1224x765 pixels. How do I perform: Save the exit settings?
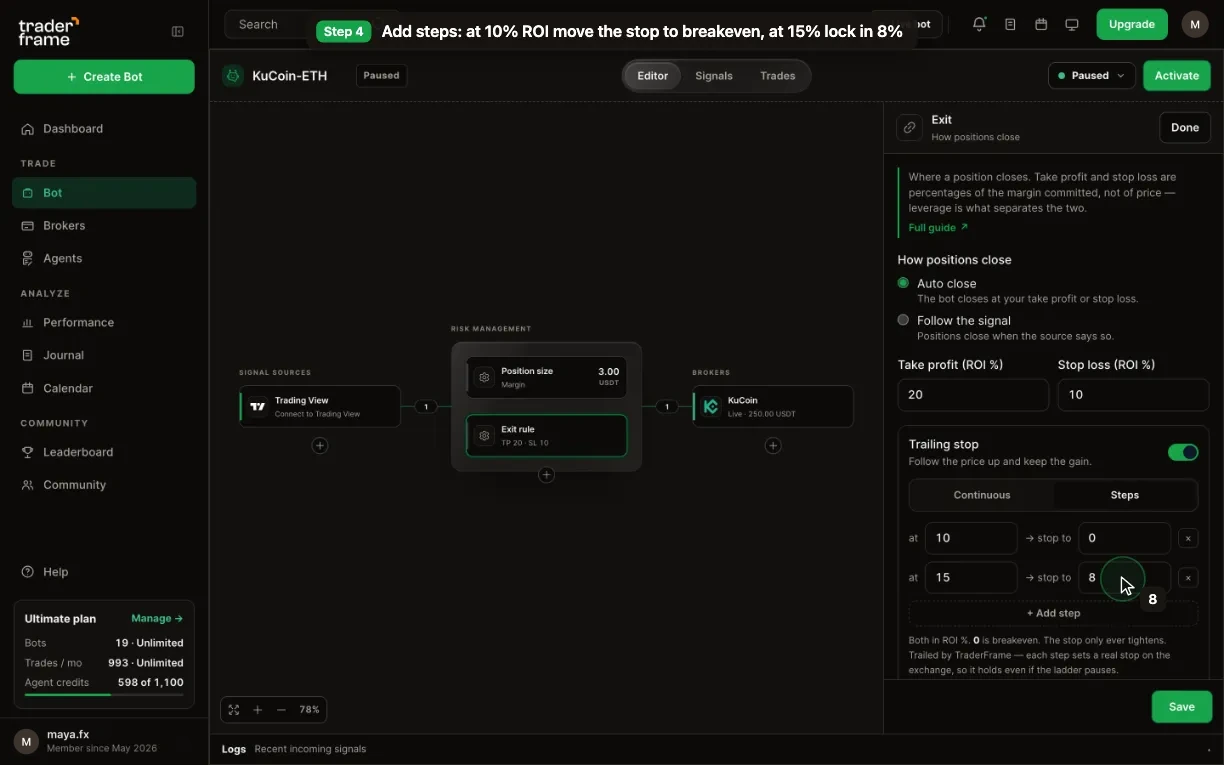click(1182, 707)
